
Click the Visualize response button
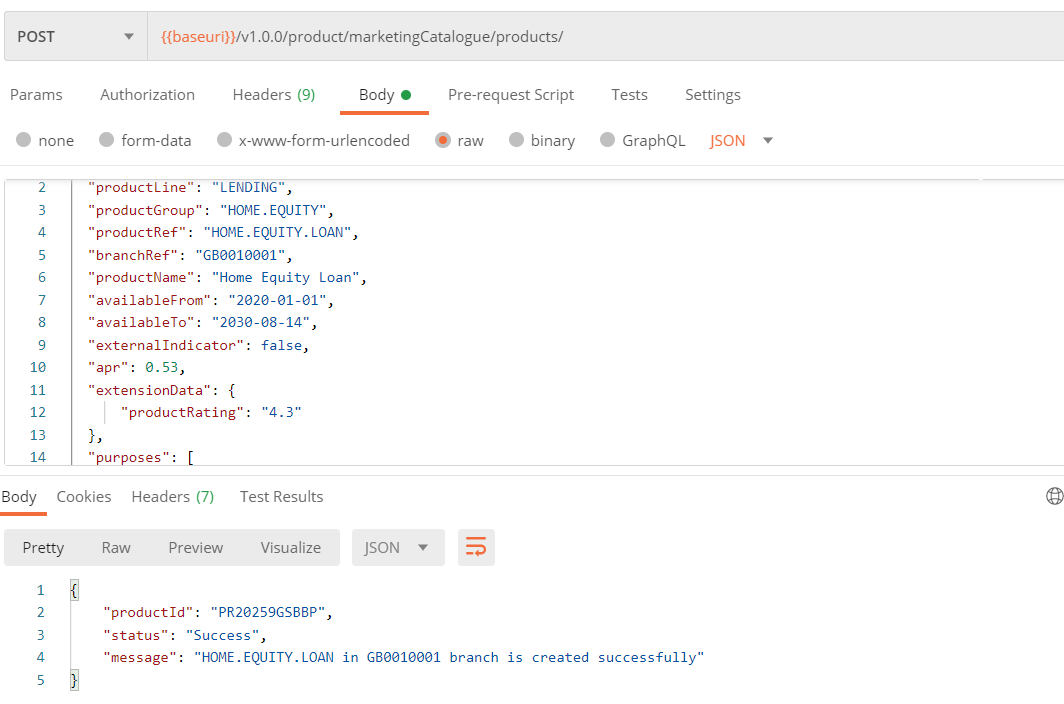290,547
